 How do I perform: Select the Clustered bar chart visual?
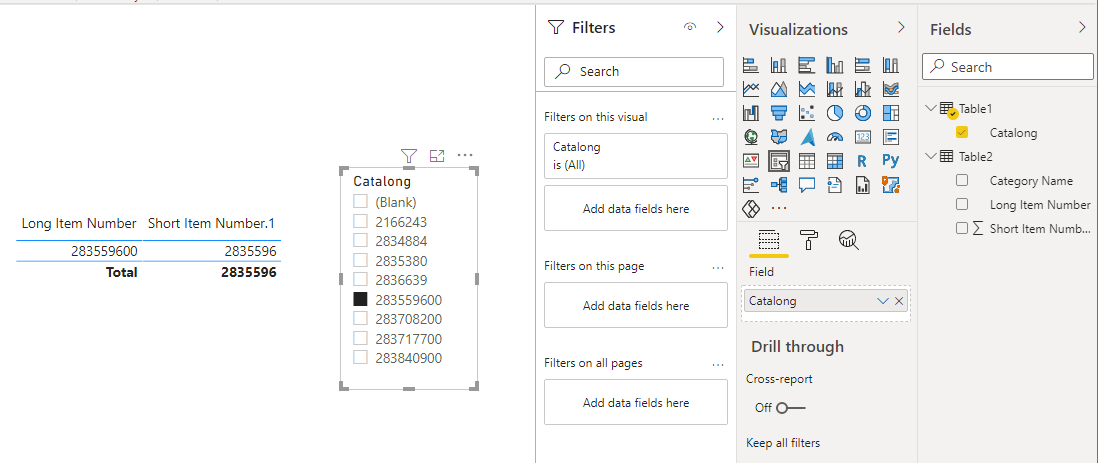coord(807,66)
